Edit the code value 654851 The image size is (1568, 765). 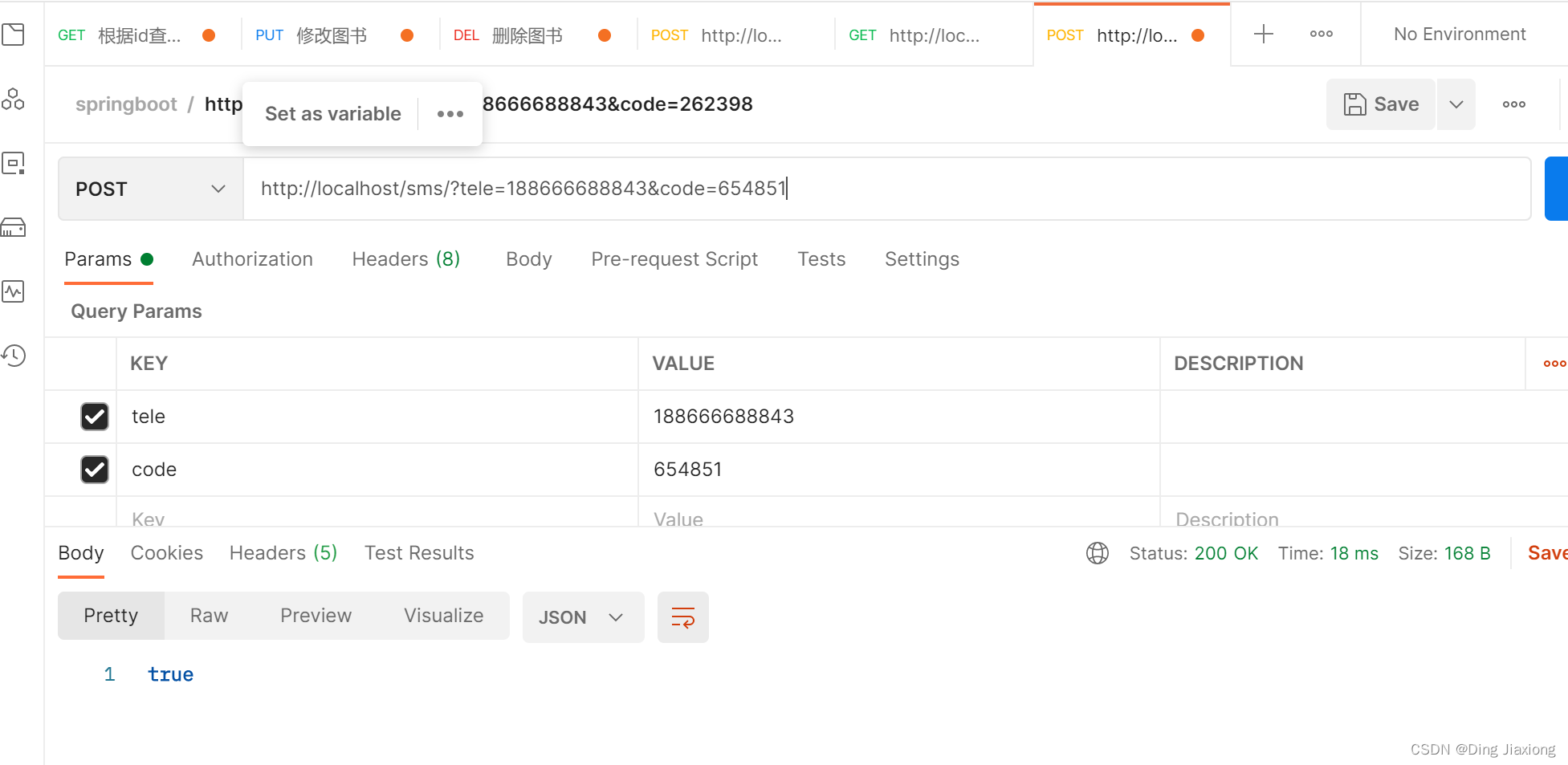(x=898, y=470)
